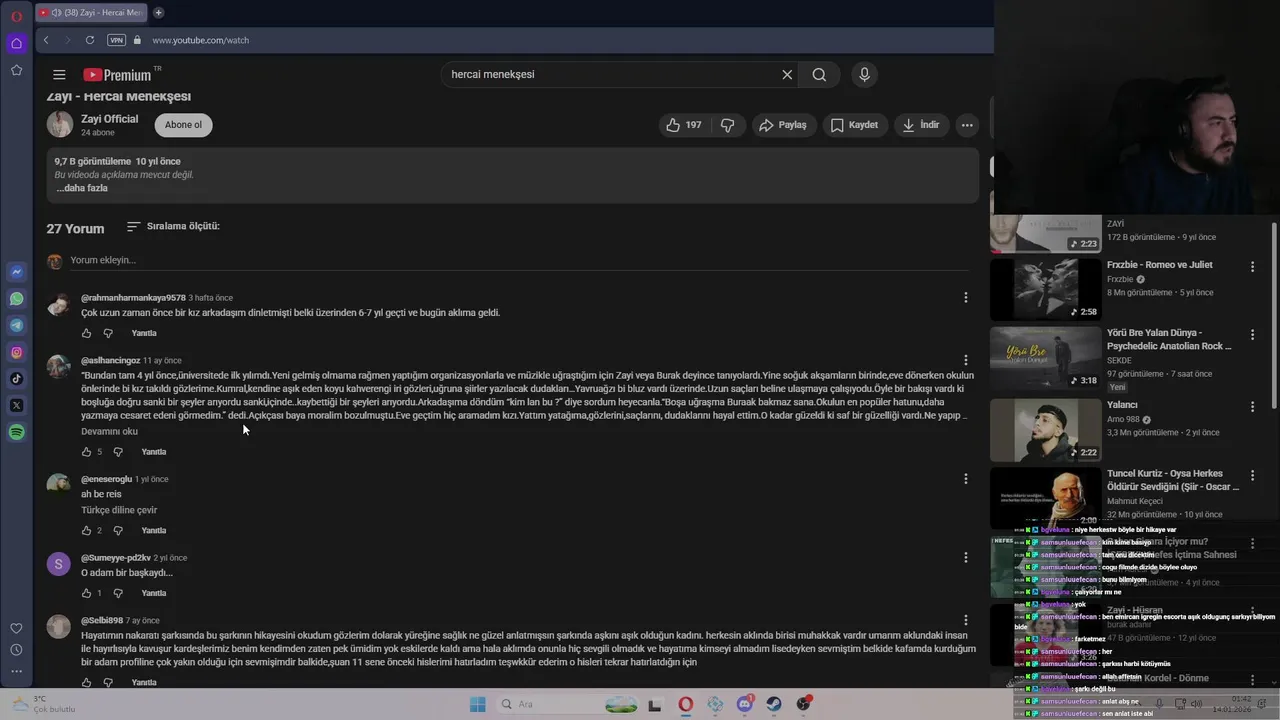1280x720 pixels.
Task: Open Telegram in the Opera sidebar
Action: 16,325
